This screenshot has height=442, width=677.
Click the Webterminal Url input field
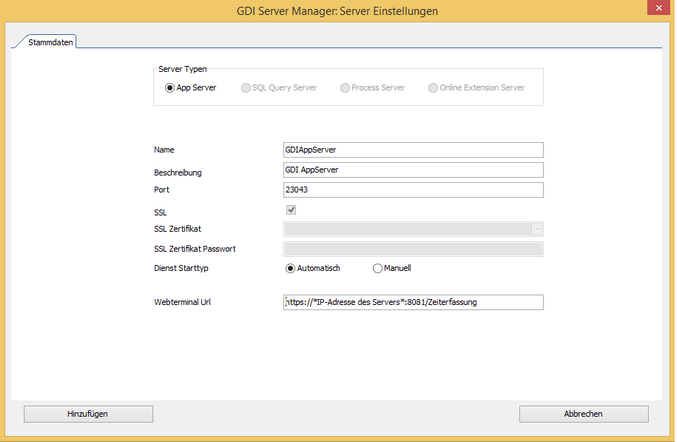pyautogui.click(x=413, y=302)
